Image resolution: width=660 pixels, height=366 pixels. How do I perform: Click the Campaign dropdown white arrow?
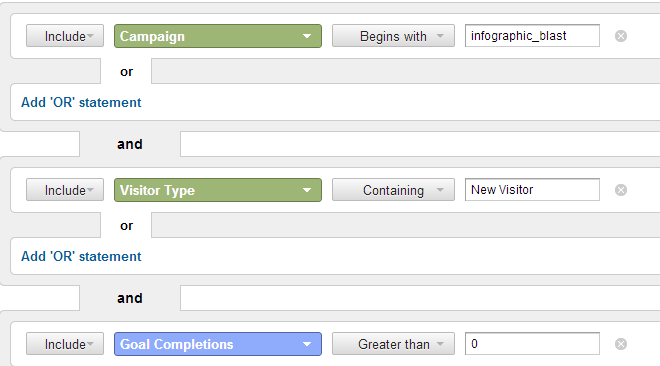pos(307,37)
